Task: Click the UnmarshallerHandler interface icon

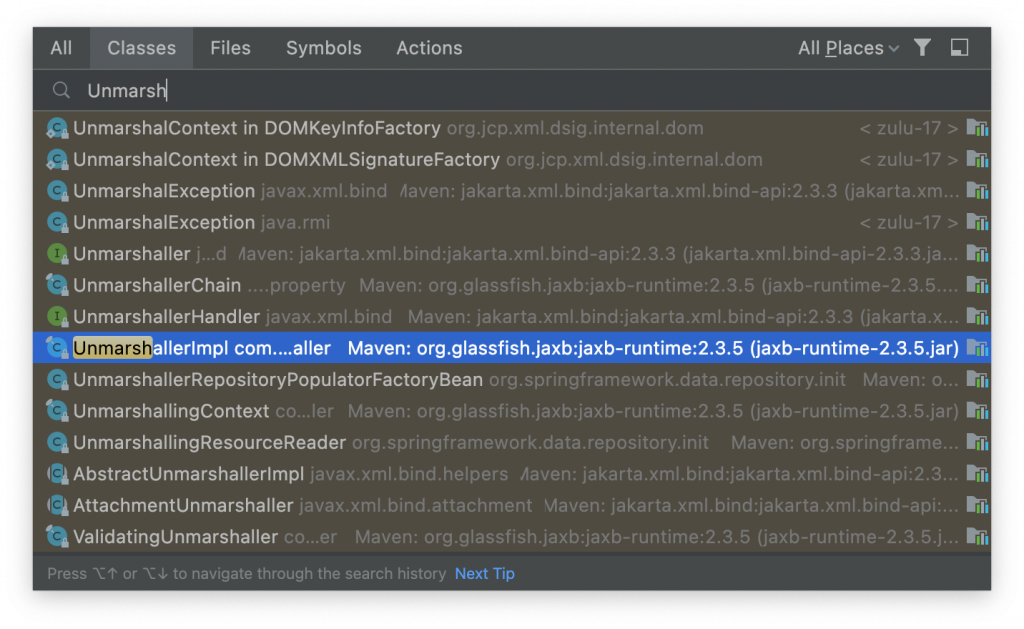Action: (57, 317)
